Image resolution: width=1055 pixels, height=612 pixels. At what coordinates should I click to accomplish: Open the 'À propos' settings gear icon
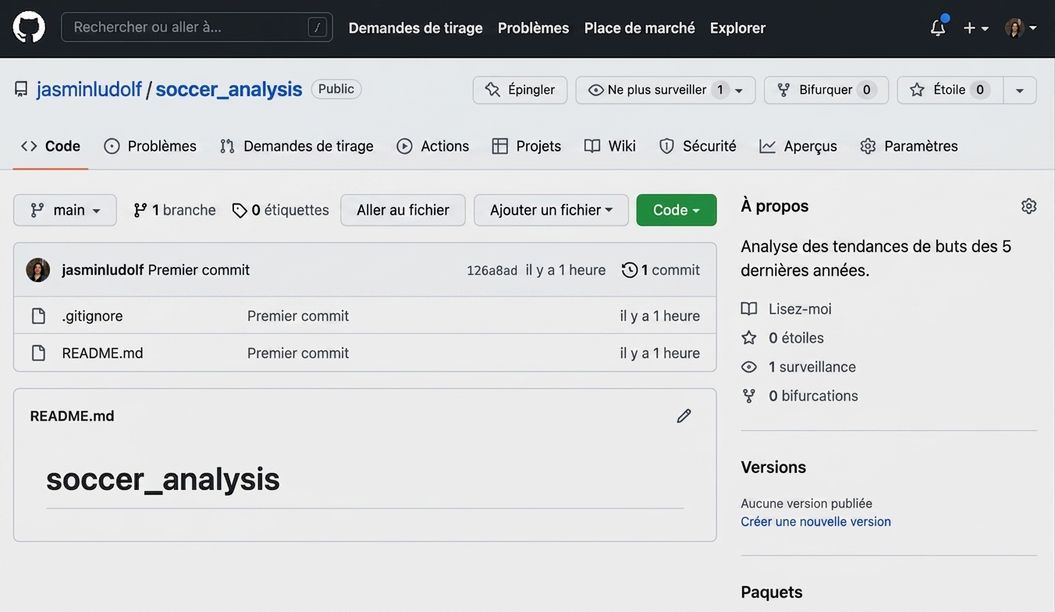pyautogui.click(x=1028, y=206)
